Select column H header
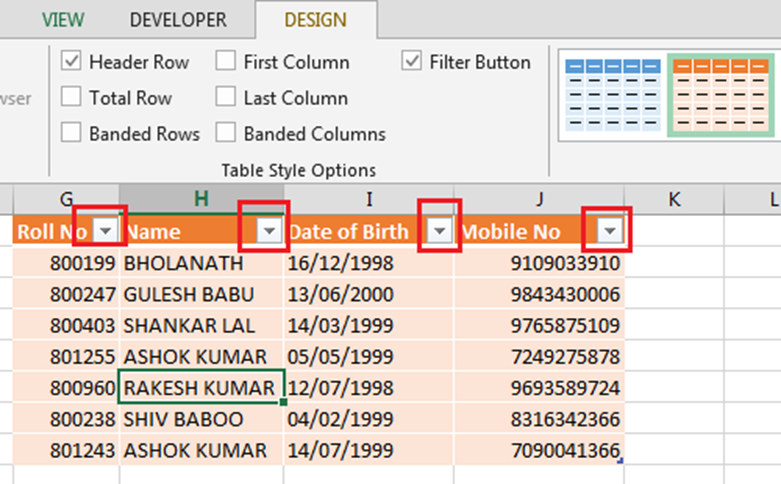Image resolution: width=781 pixels, height=484 pixels. click(201, 199)
